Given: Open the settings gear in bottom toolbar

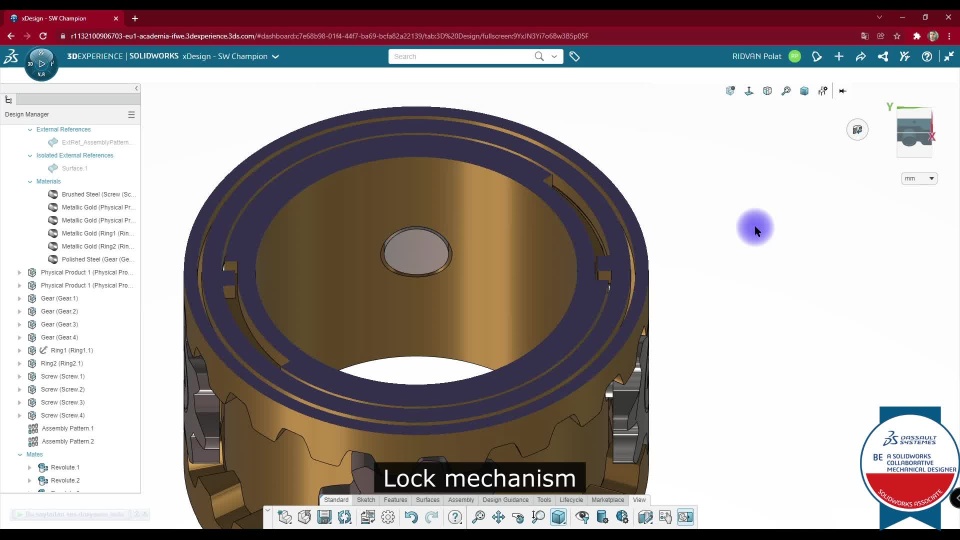Looking at the screenshot, I should click(x=388, y=517).
